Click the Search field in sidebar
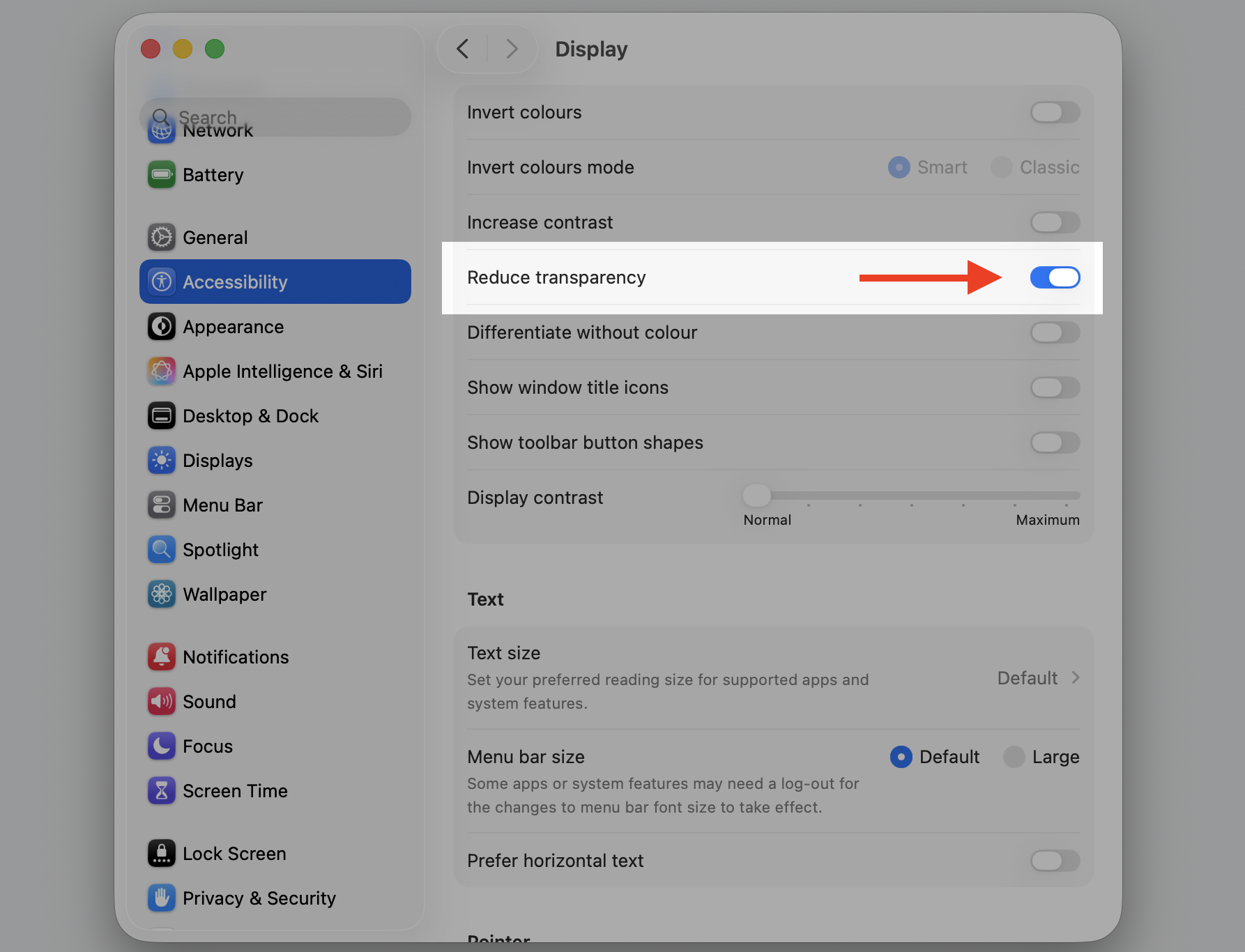 click(x=275, y=116)
